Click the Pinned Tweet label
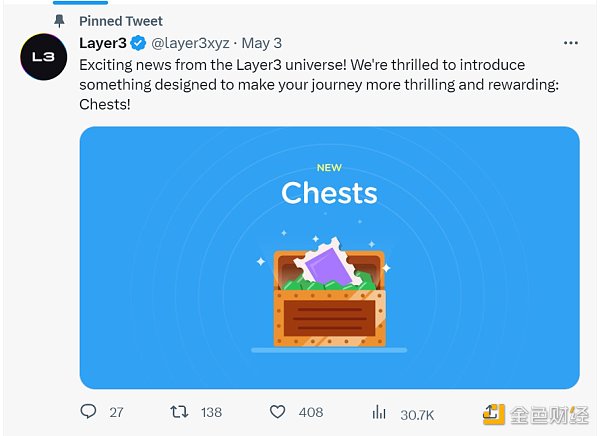Viewport: 600px width, 436px height. point(121,21)
